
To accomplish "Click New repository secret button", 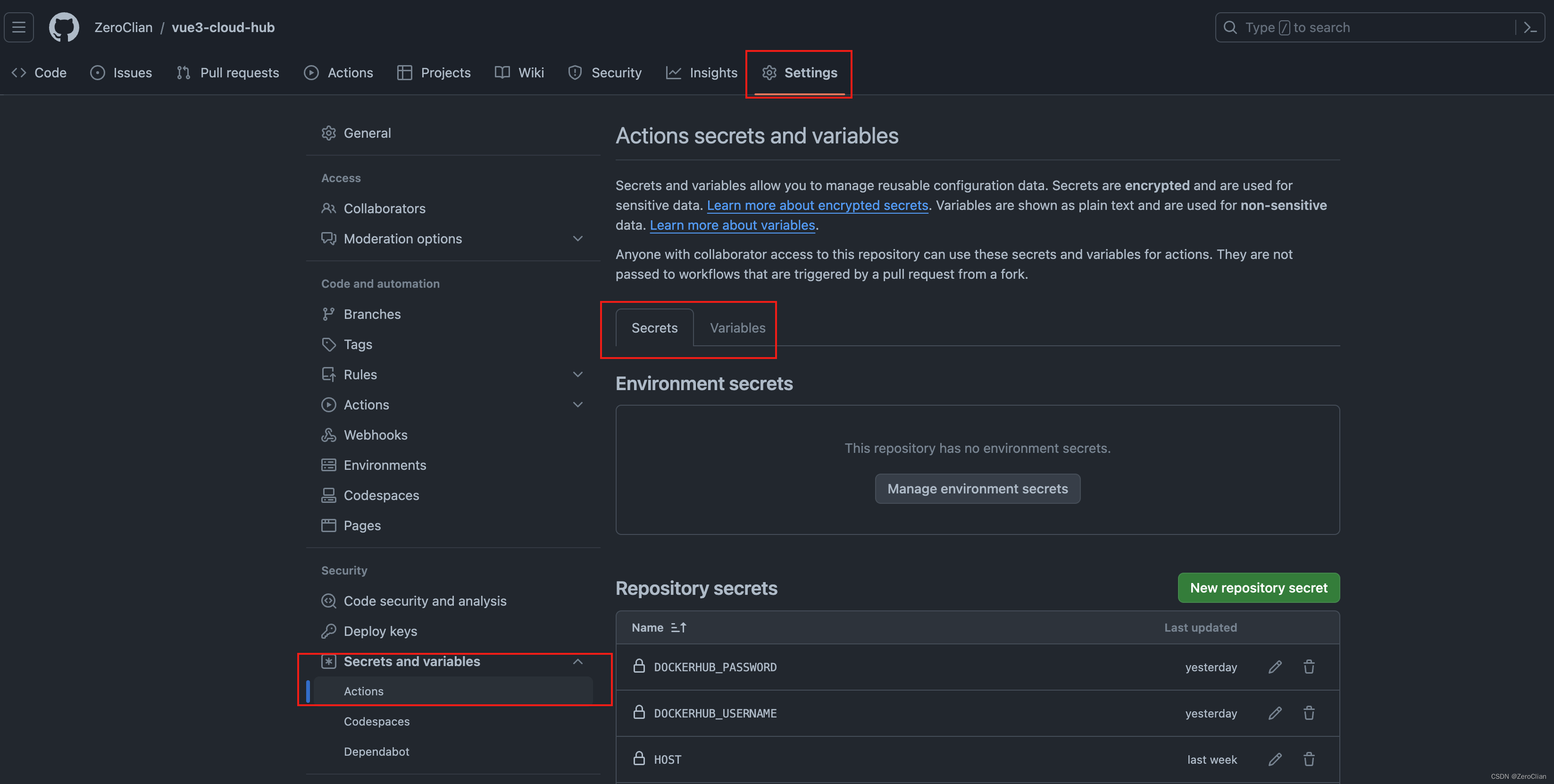I will [1258, 587].
